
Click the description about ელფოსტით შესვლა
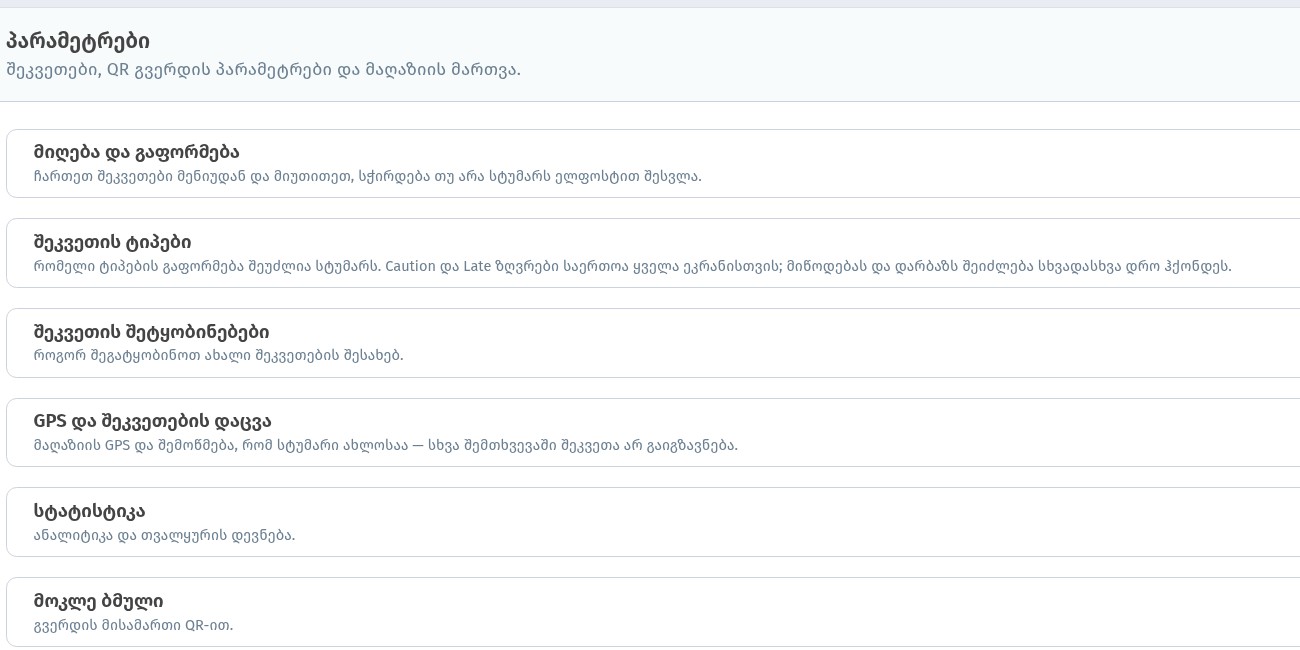pos(367,177)
